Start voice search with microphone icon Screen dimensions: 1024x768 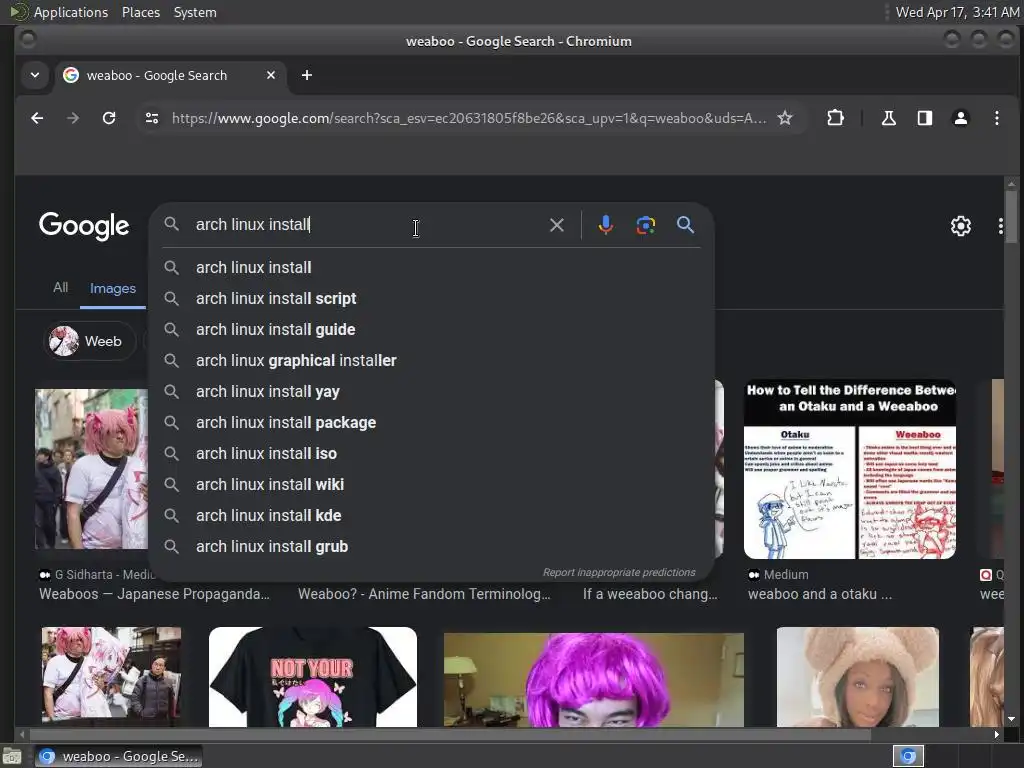(605, 225)
